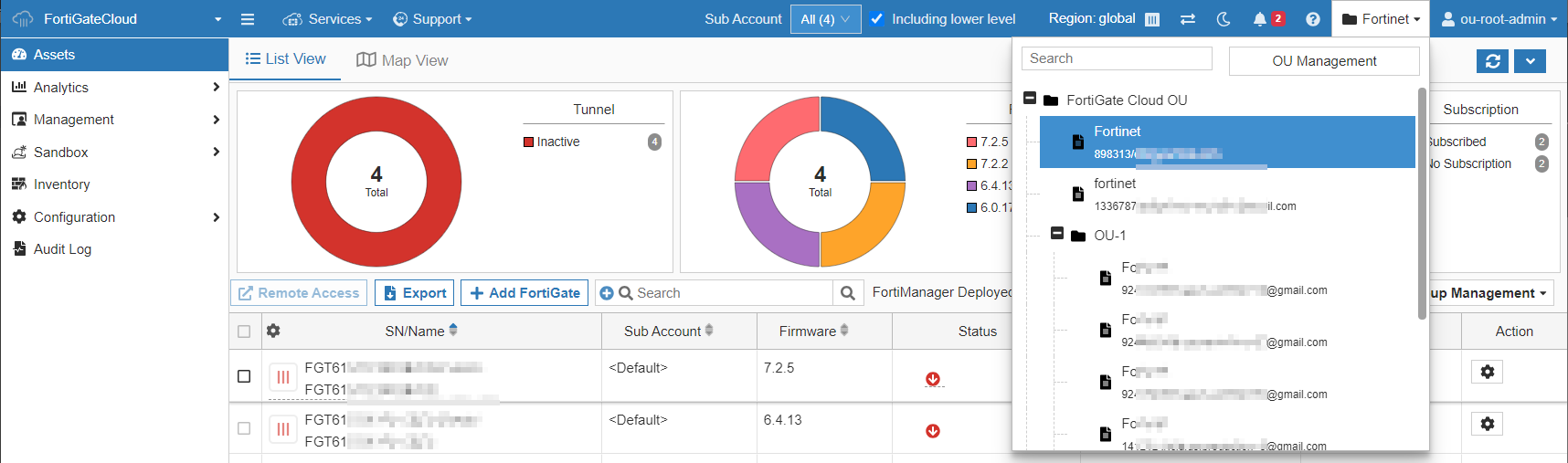
Task: Toggle the select-all header checkbox
Action: click(x=244, y=331)
